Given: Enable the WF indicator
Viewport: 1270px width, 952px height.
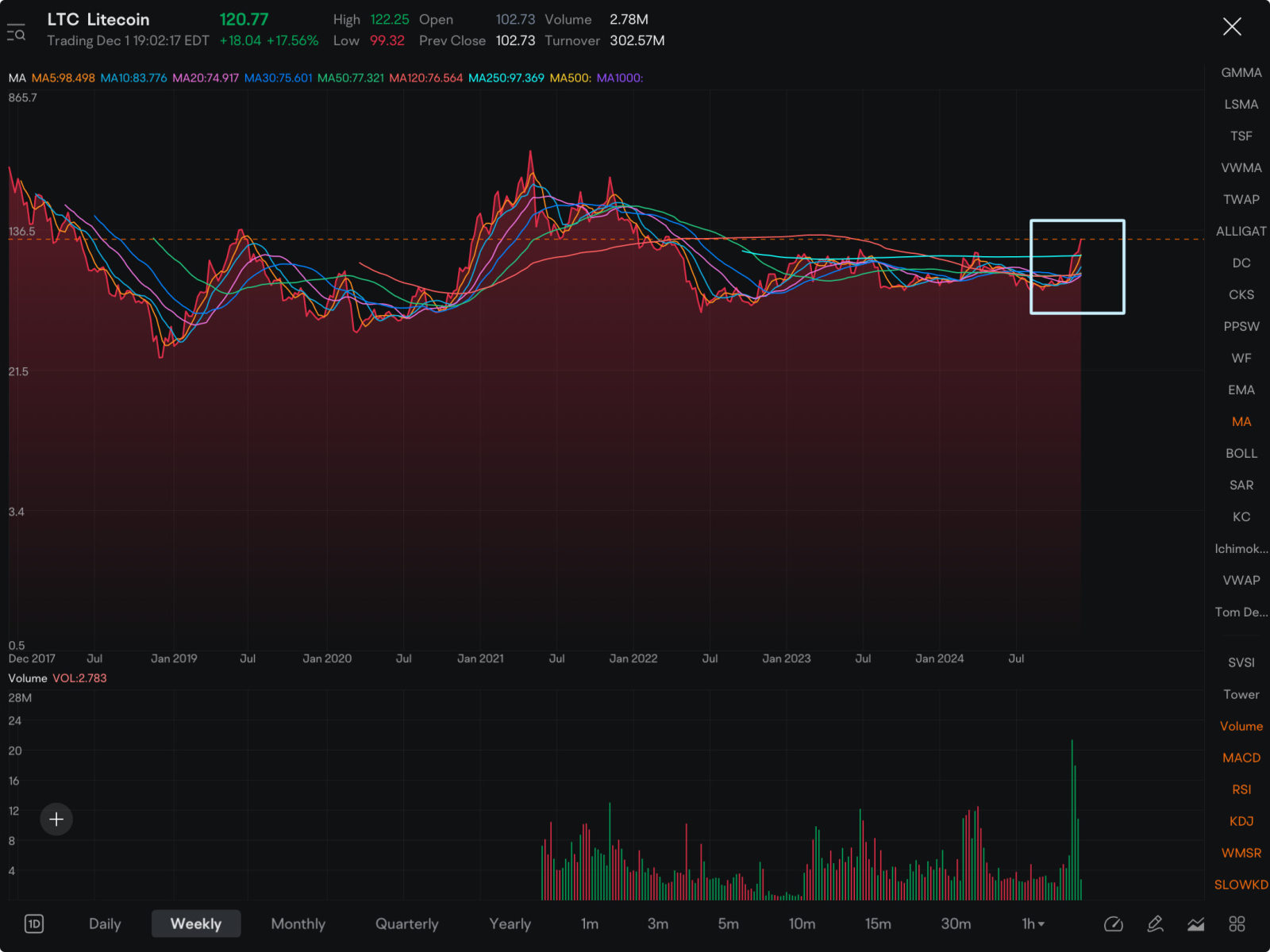Looking at the screenshot, I should [x=1241, y=358].
